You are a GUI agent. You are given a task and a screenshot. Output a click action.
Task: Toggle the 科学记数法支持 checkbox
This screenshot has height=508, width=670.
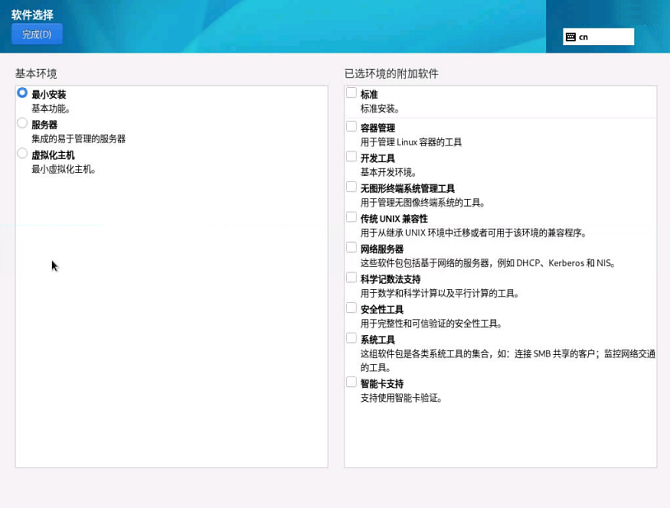pyautogui.click(x=351, y=278)
